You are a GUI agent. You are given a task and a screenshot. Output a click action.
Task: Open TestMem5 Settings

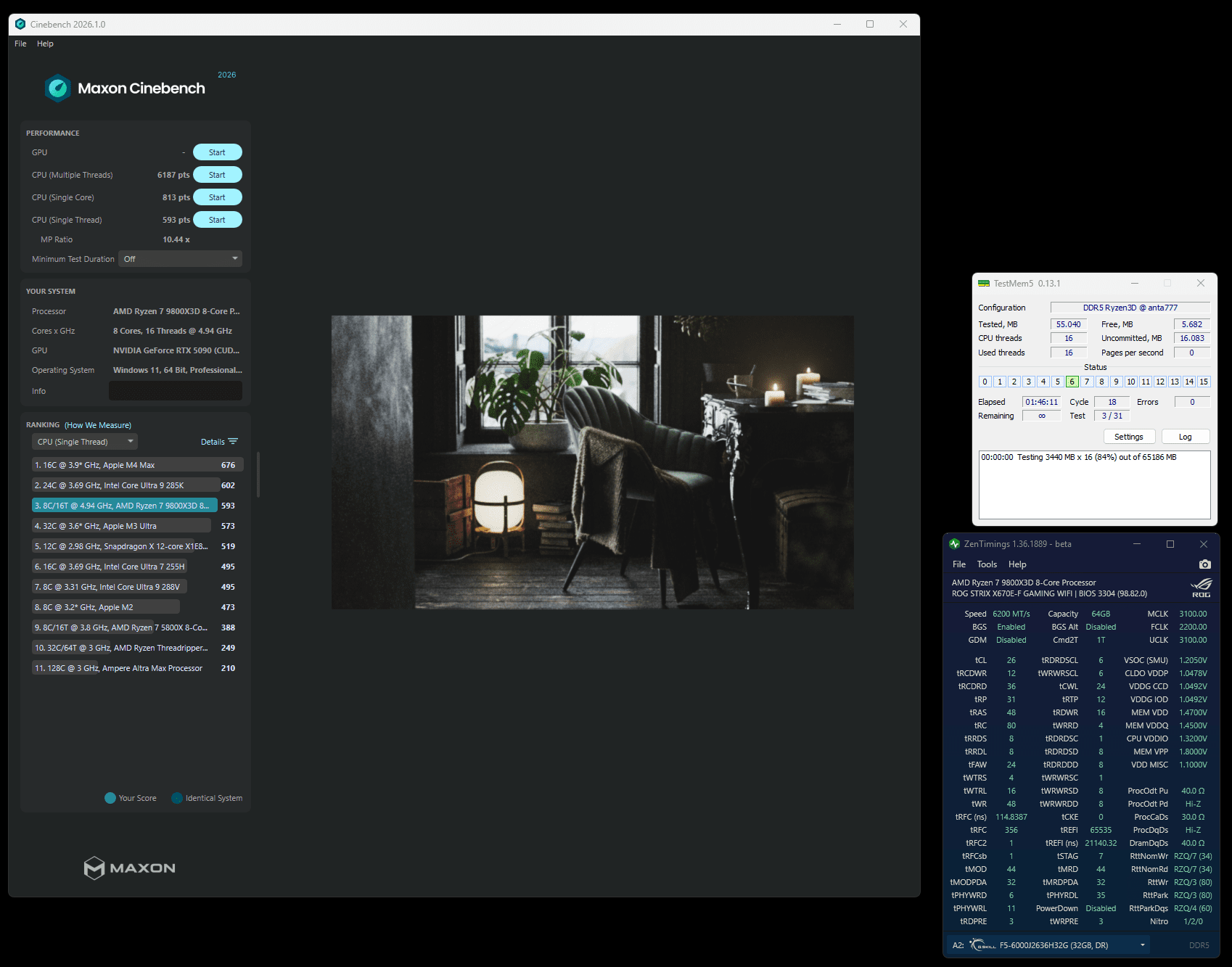coord(1129,437)
